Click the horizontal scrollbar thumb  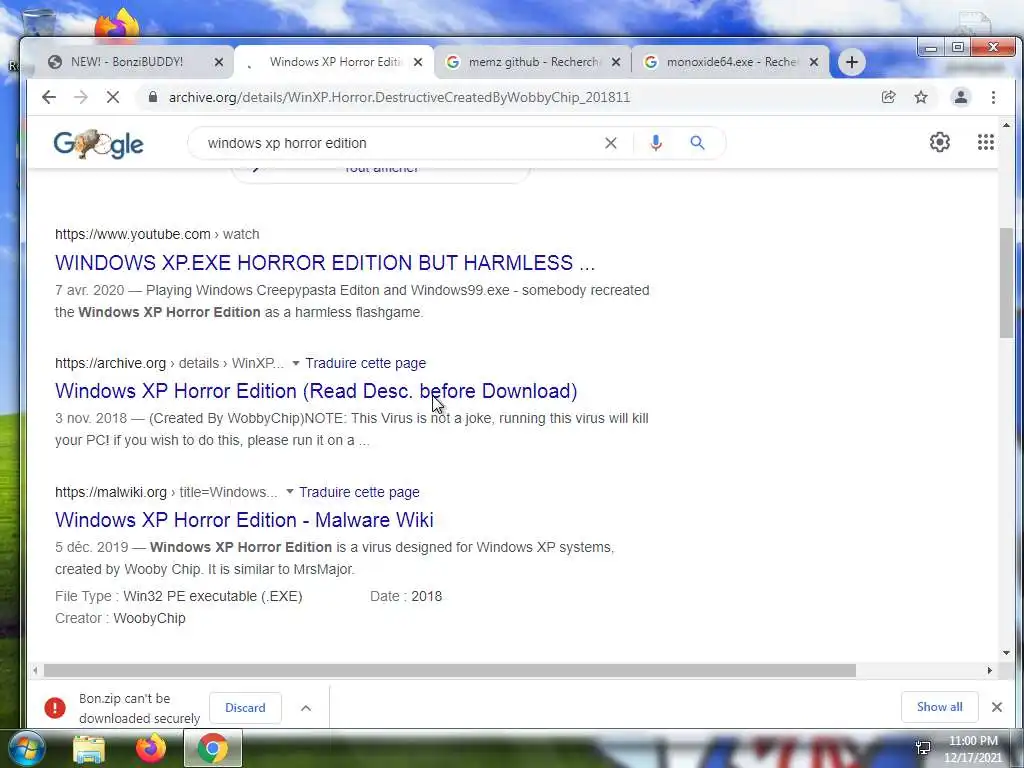pyautogui.click(x=449, y=670)
